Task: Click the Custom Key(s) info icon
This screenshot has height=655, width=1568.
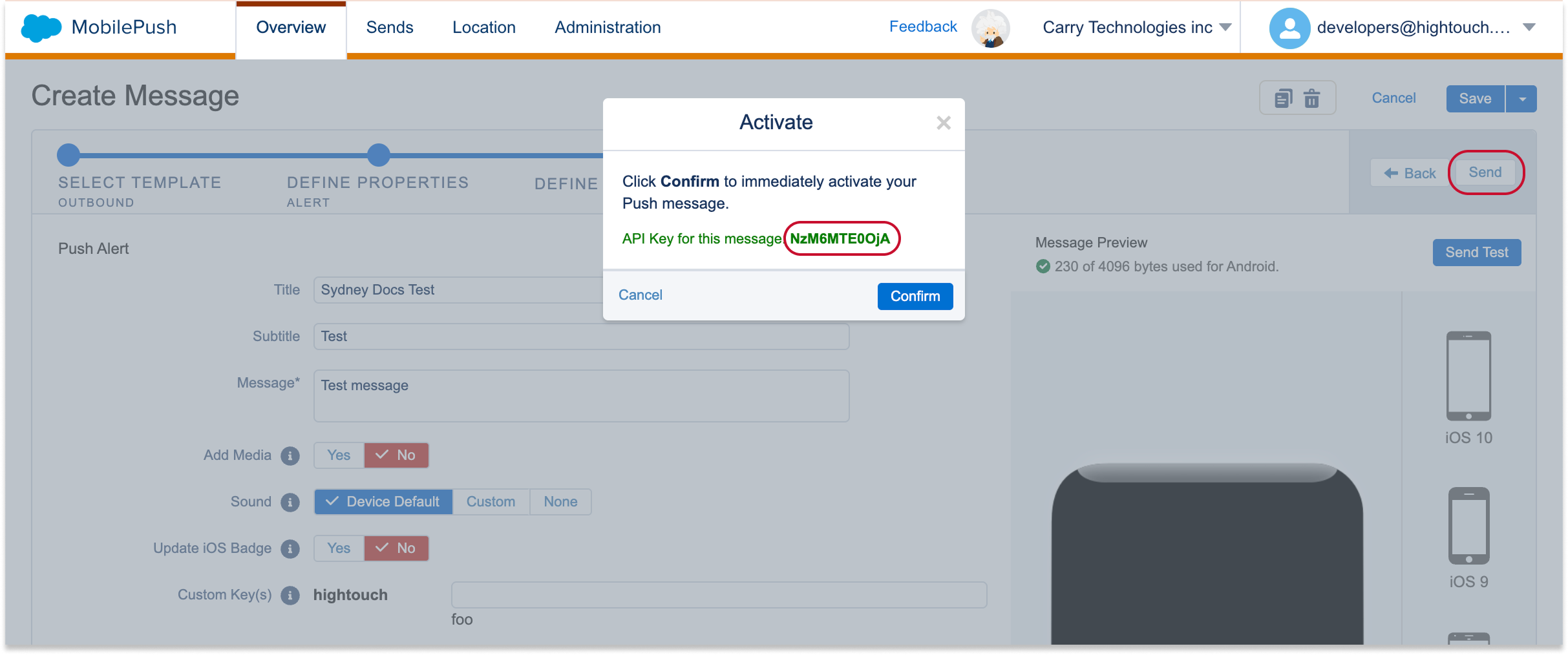Action: (290, 596)
